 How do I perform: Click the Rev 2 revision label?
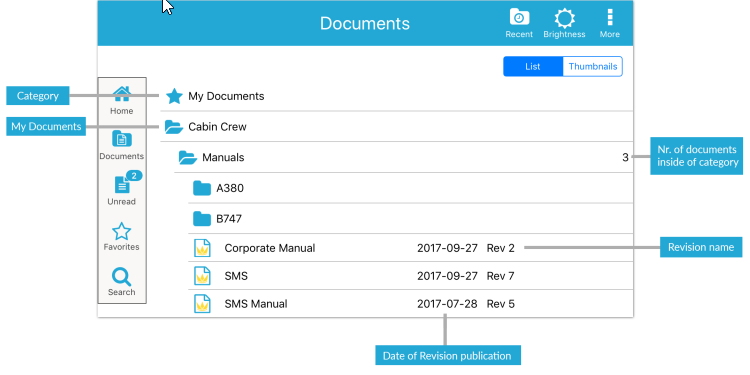pyautogui.click(x=501, y=248)
